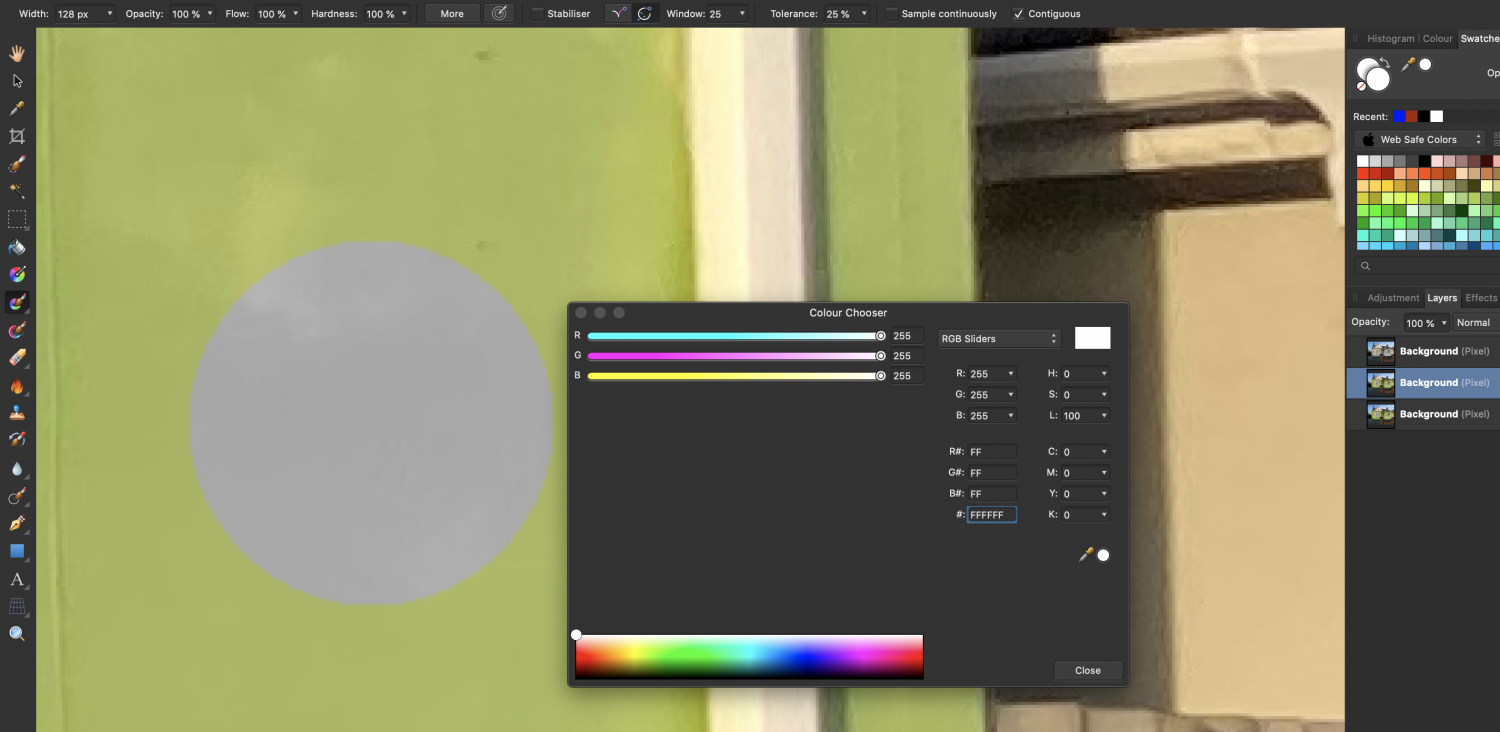Select the Burn tool
Screen dimensions: 1500x732
[16, 385]
